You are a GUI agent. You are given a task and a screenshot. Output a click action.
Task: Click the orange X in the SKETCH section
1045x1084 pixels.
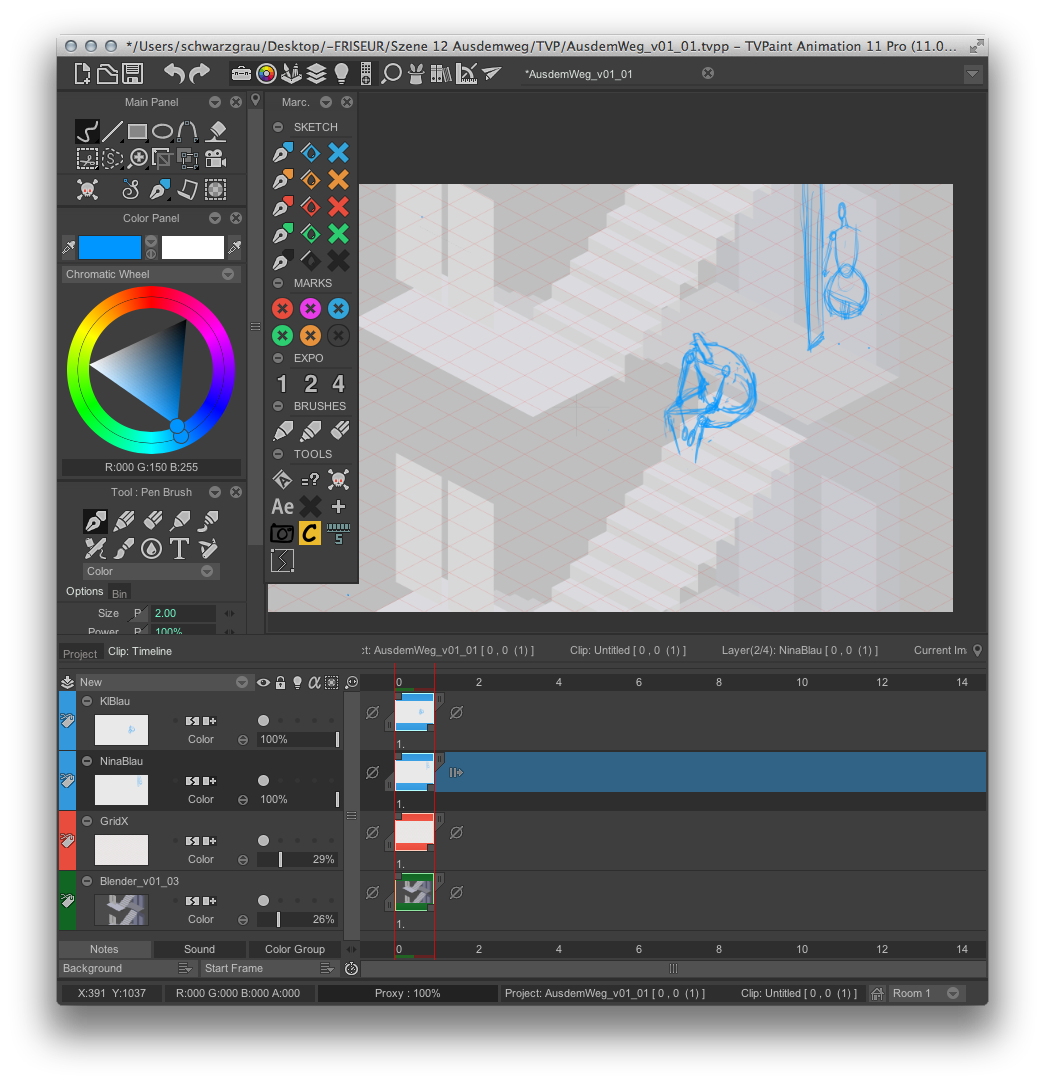(x=338, y=180)
